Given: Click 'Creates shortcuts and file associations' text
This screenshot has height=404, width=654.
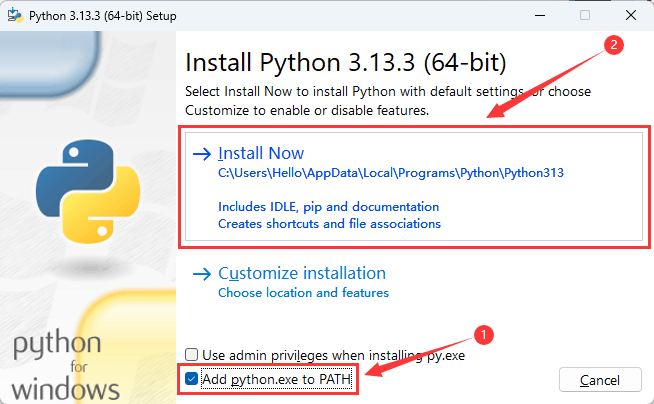Looking at the screenshot, I should [x=330, y=224].
